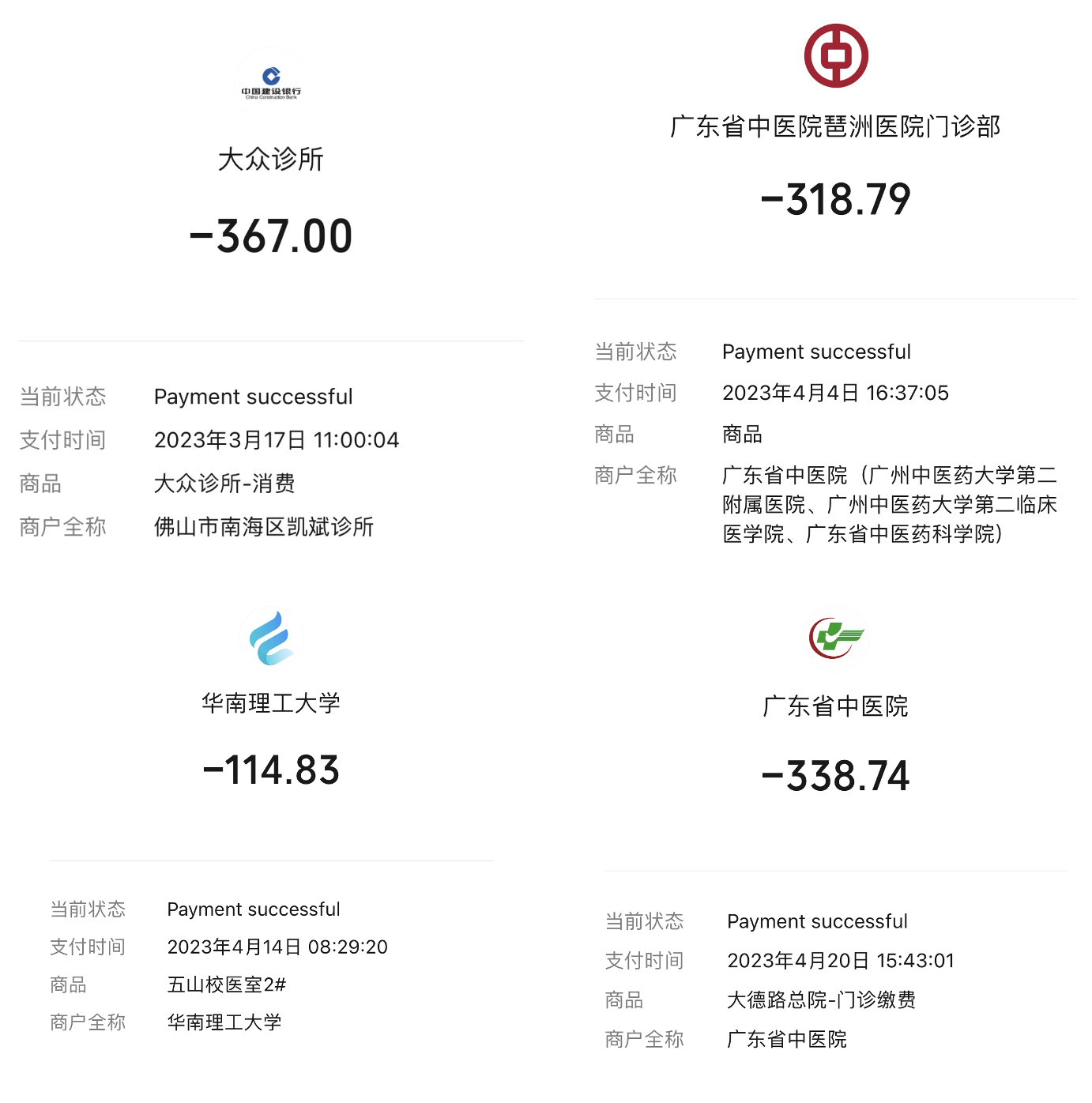Open the 大众诊所 merchant title
Screen dimensions: 1092x1103
click(x=271, y=159)
